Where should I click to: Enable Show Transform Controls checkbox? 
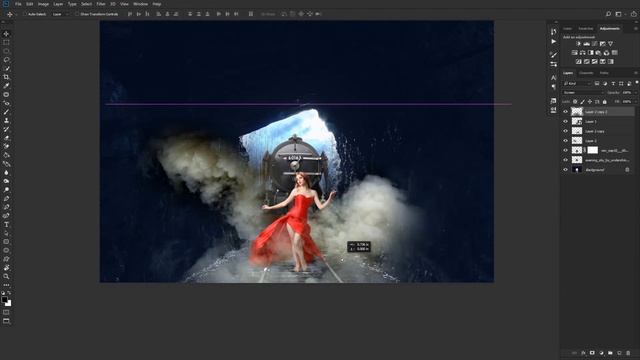(77, 14)
